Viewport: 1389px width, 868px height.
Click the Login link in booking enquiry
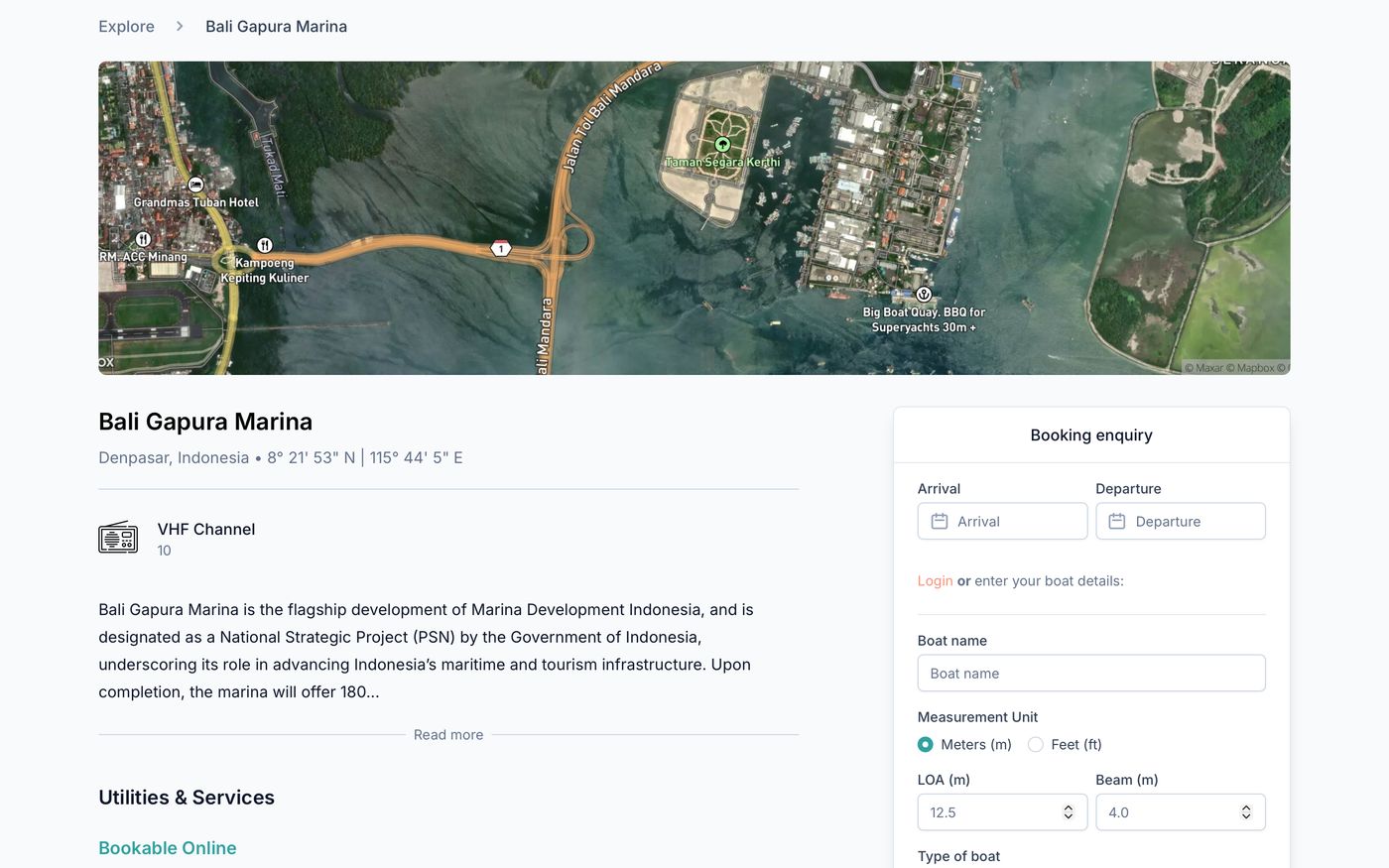pos(935,580)
